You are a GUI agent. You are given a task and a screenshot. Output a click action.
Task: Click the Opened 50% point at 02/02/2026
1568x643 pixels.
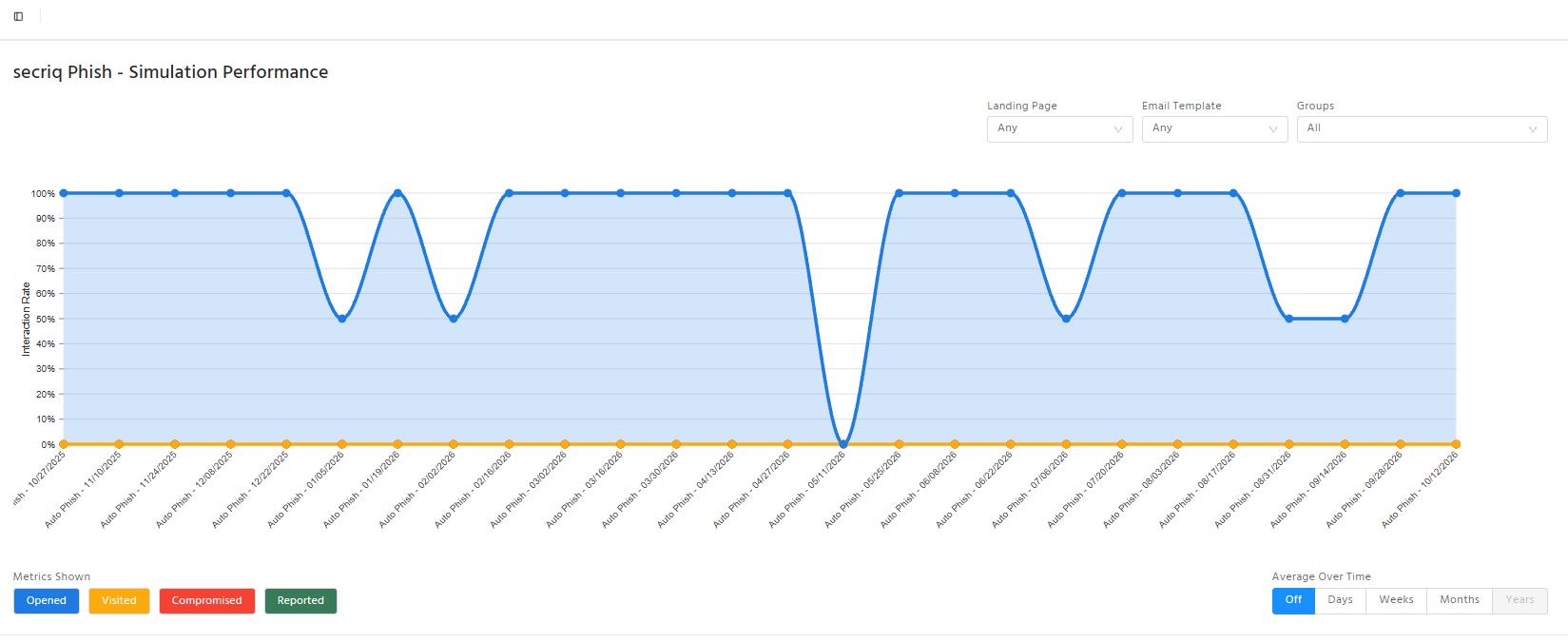pyautogui.click(x=454, y=319)
